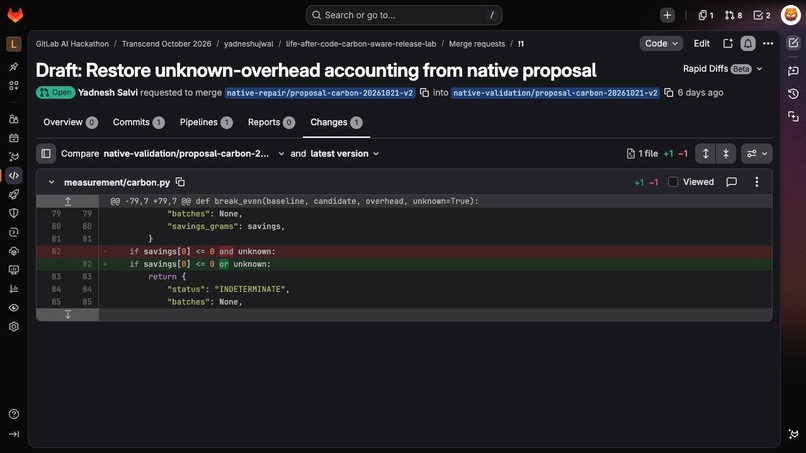The image size is (806, 453).
Task: Open the merge request more actions ellipsis
Action: point(768,44)
